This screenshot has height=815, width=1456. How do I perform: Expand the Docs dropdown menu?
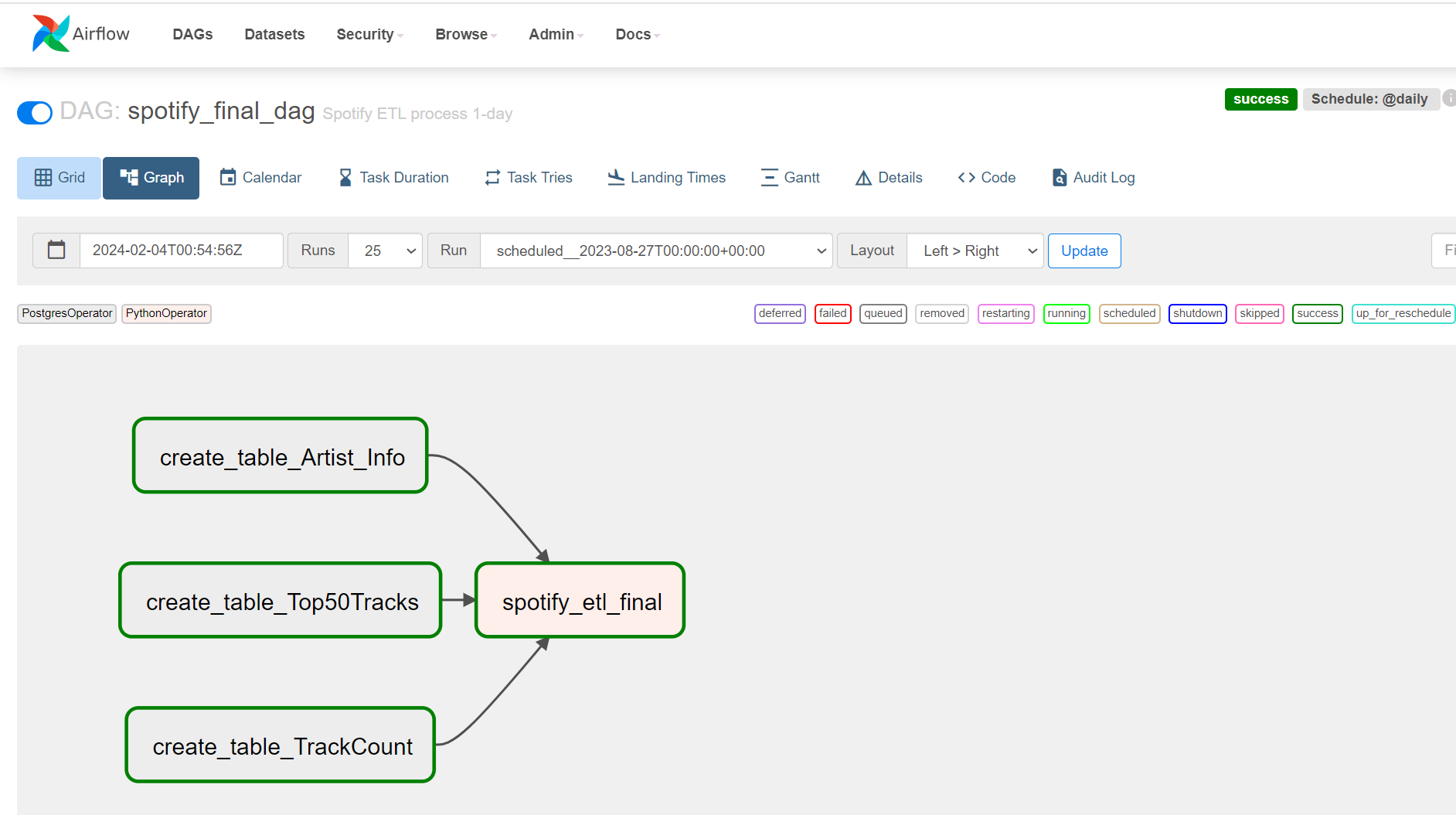[x=638, y=34]
